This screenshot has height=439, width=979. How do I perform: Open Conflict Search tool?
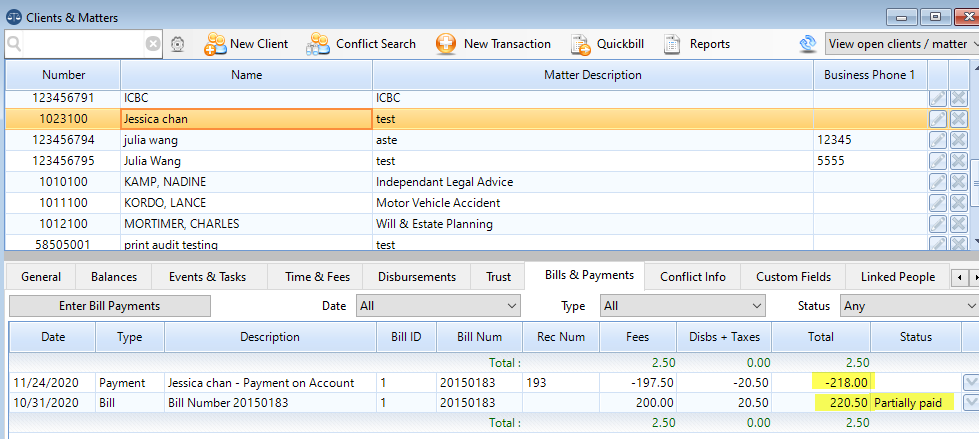tap(360, 44)
